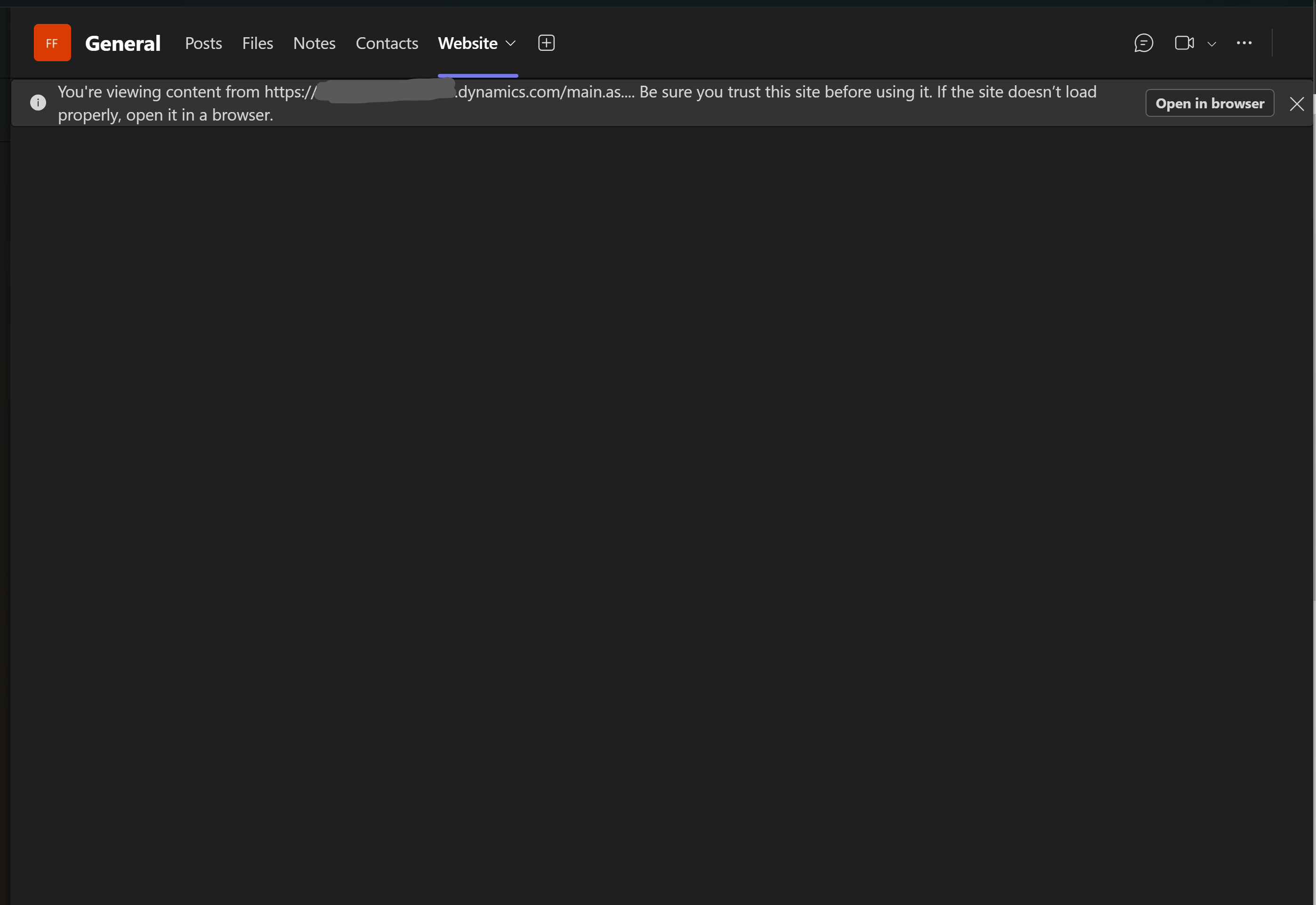Click the embedded website content area
The width and height of the screenshot is (1316, 905).
(658, 510)
